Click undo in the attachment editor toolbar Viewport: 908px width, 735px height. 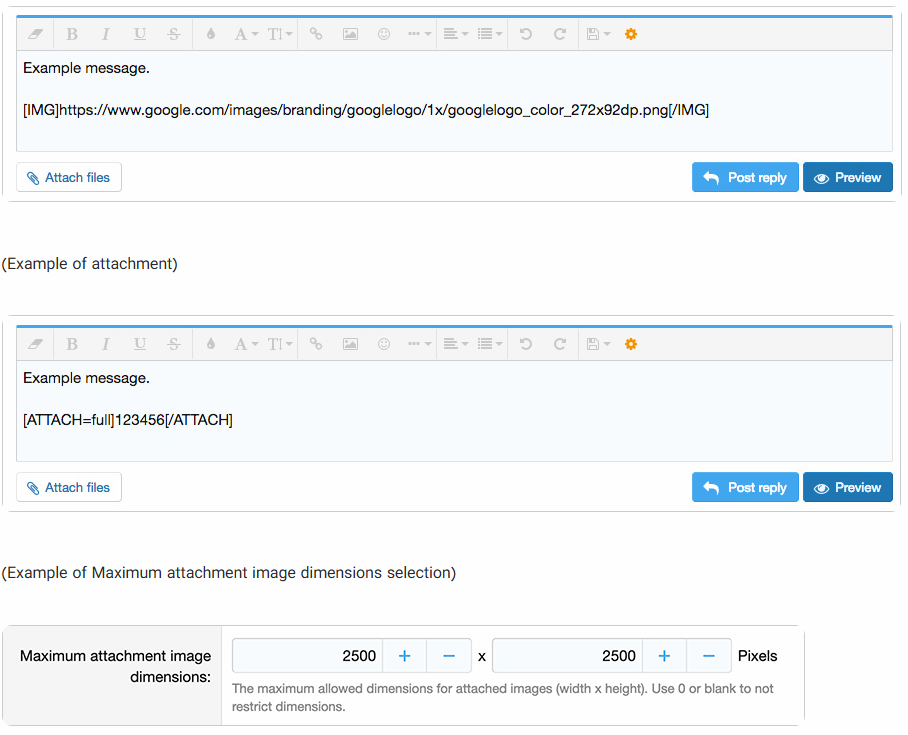(526, 344)
